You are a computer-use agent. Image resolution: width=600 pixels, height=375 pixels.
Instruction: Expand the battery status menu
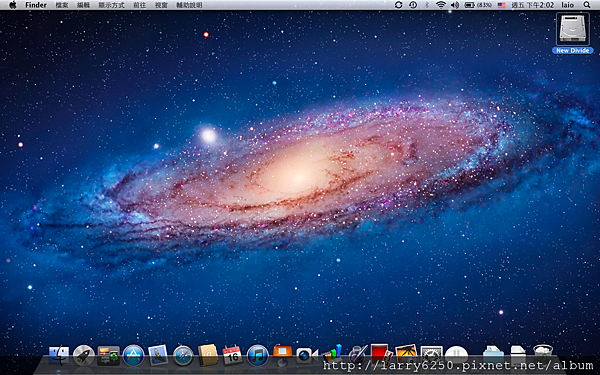tap(478, 5)
